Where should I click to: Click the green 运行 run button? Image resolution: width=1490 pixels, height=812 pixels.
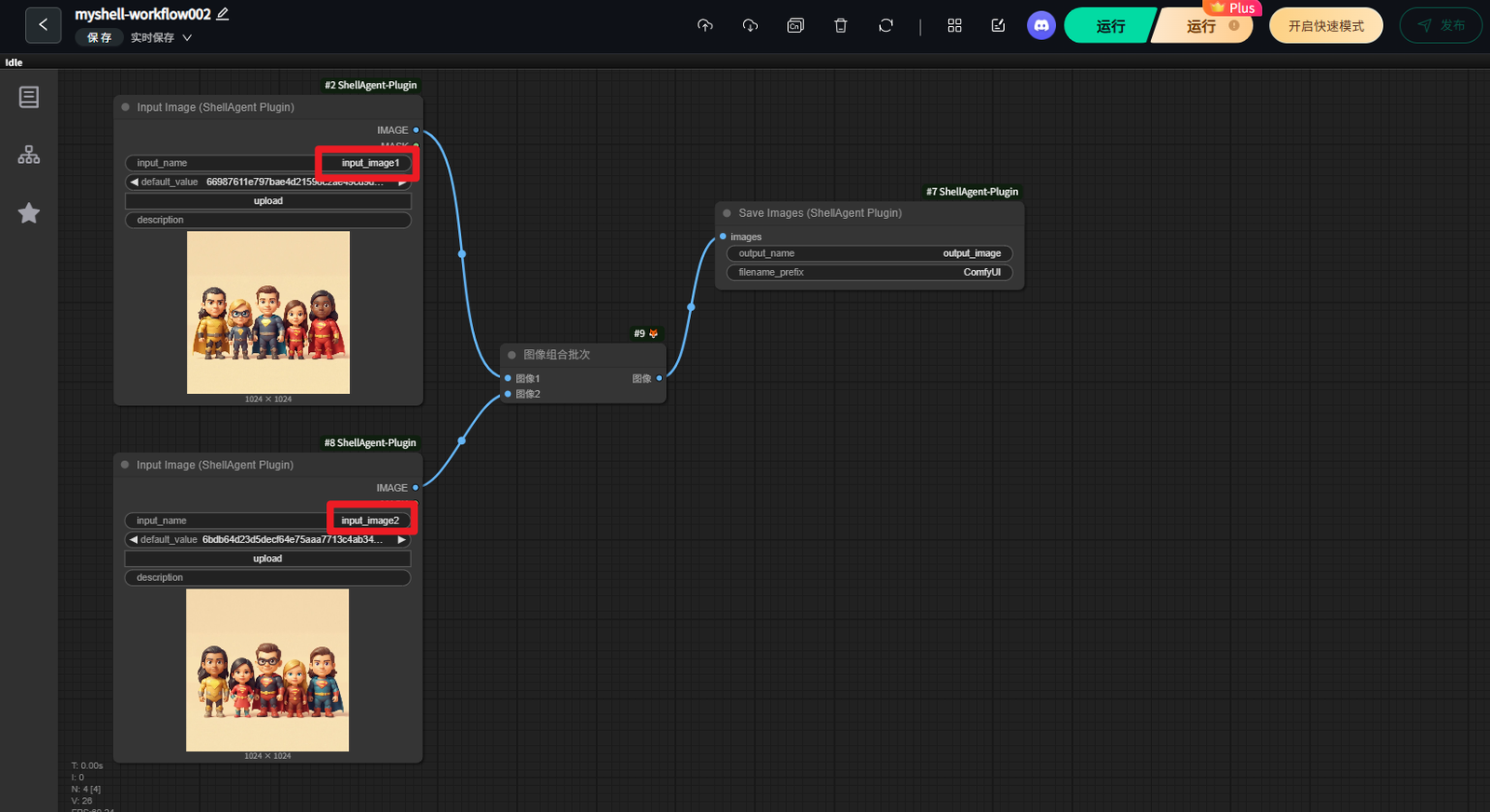coord(1110,26)
